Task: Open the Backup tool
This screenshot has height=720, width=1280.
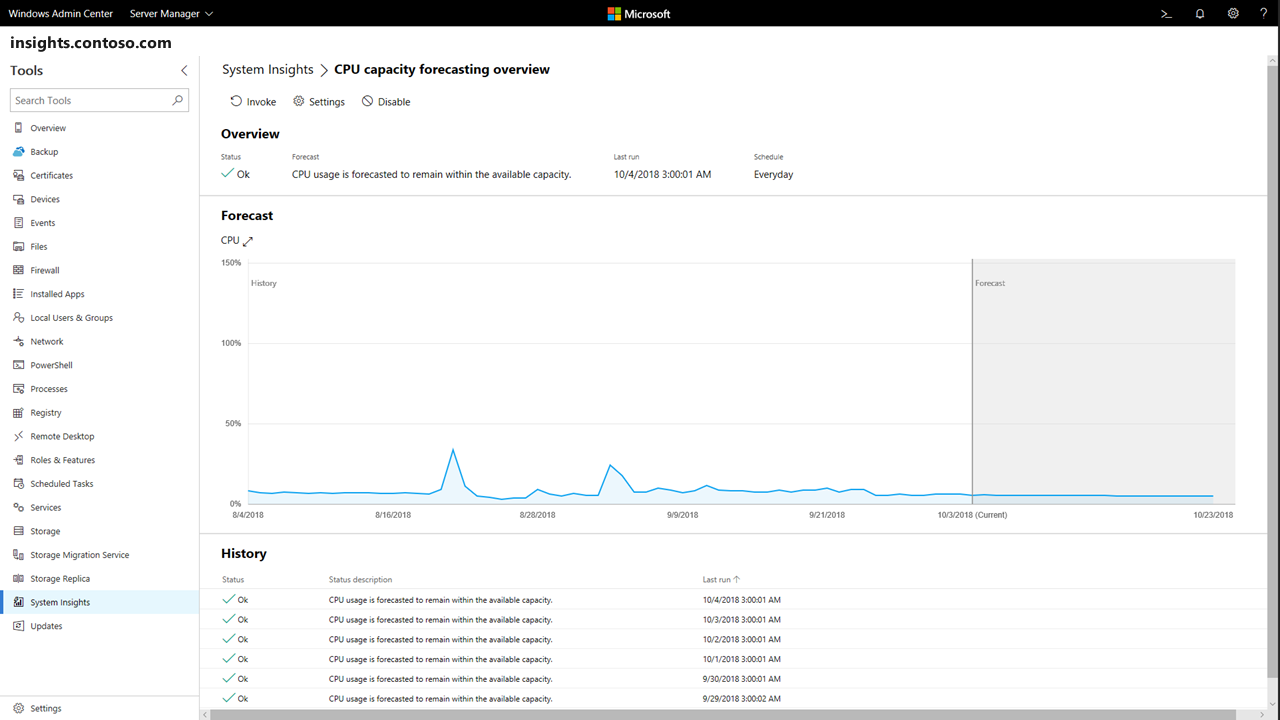Action: (42, 151)
